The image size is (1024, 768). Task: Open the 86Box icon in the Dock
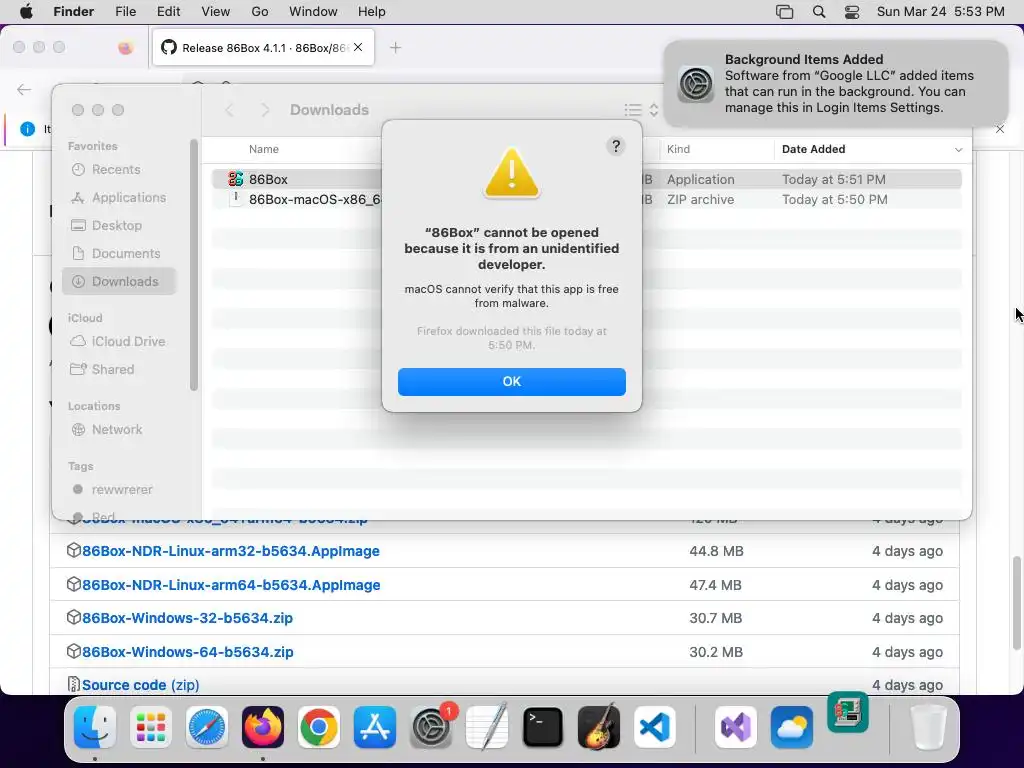tap(848, 712)
